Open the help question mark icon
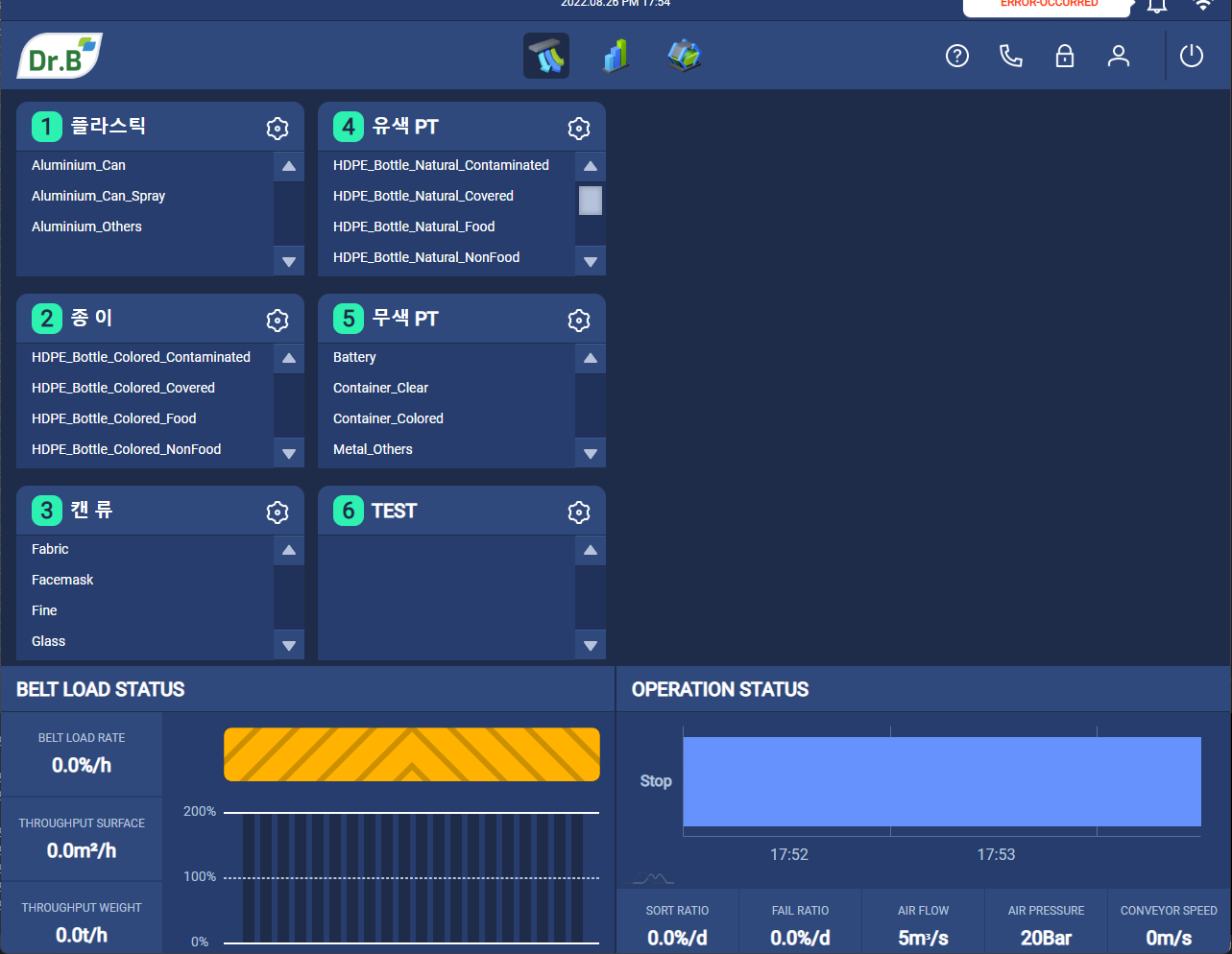Image resolution: width=1232 pixels, height=954 pixels. pyautogui.click(x=957, y=57)
